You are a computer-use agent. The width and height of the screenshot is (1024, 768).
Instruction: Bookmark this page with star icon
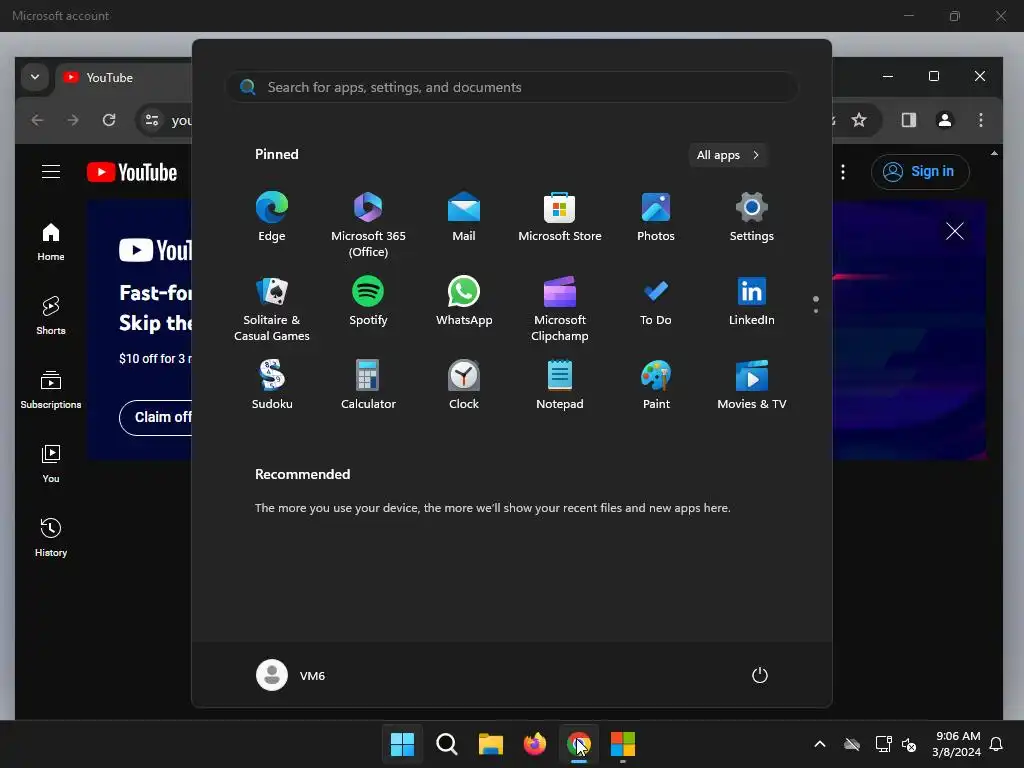coord(859,120)
